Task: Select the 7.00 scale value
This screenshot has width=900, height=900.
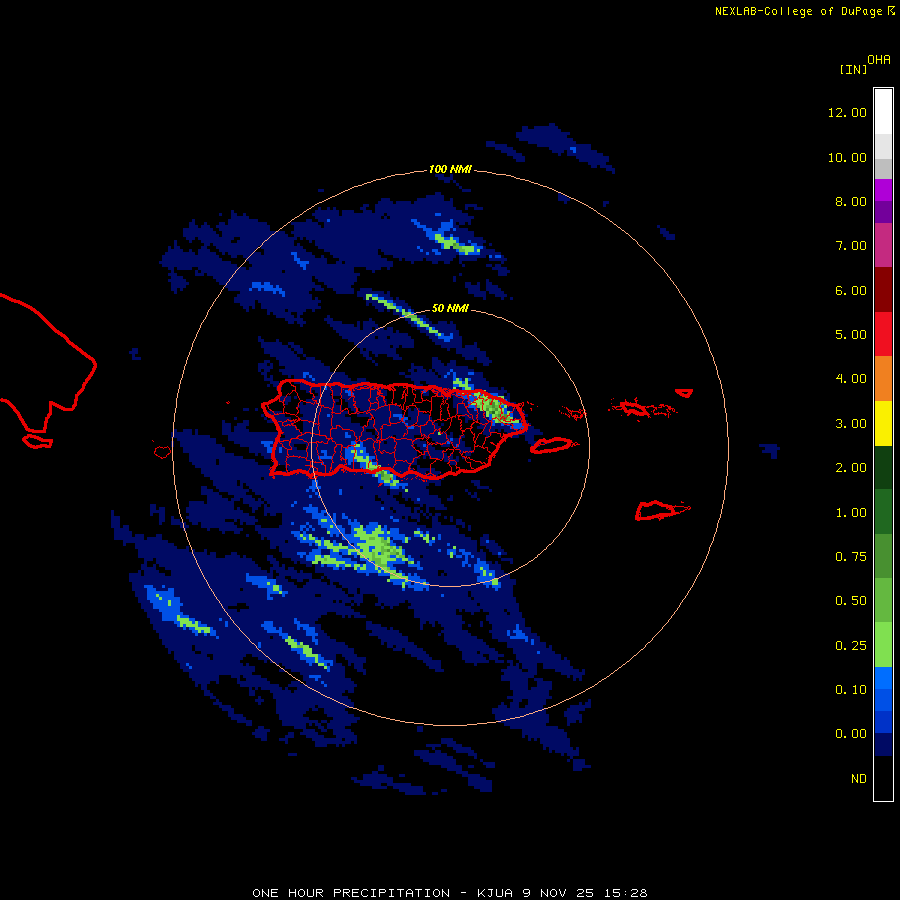Action: click(x=851, y=246)
